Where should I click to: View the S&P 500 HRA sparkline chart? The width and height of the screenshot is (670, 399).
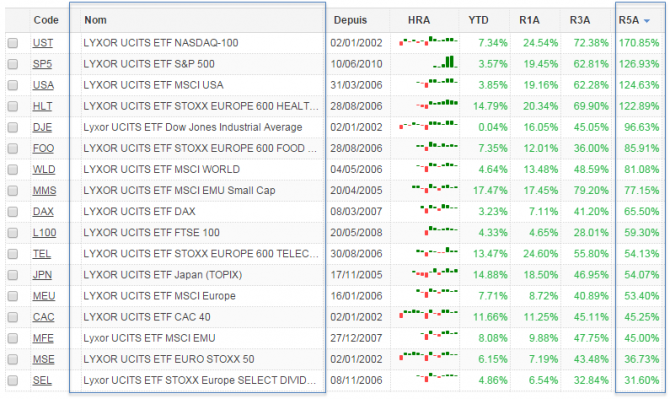pyautogui.click(x=445, y=62)
